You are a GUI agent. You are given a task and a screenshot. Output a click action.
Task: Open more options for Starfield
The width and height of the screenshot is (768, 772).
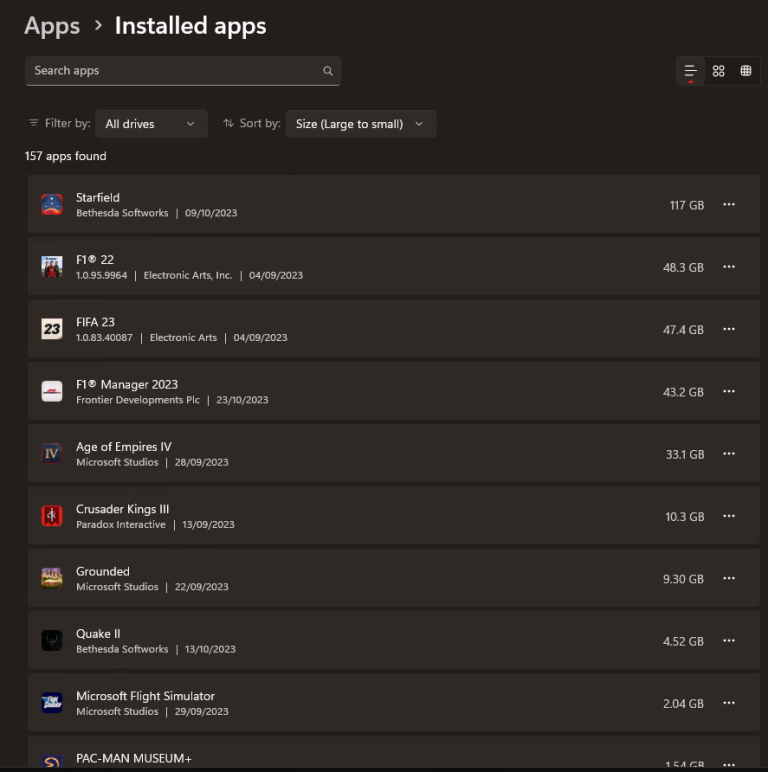(729, 204)
